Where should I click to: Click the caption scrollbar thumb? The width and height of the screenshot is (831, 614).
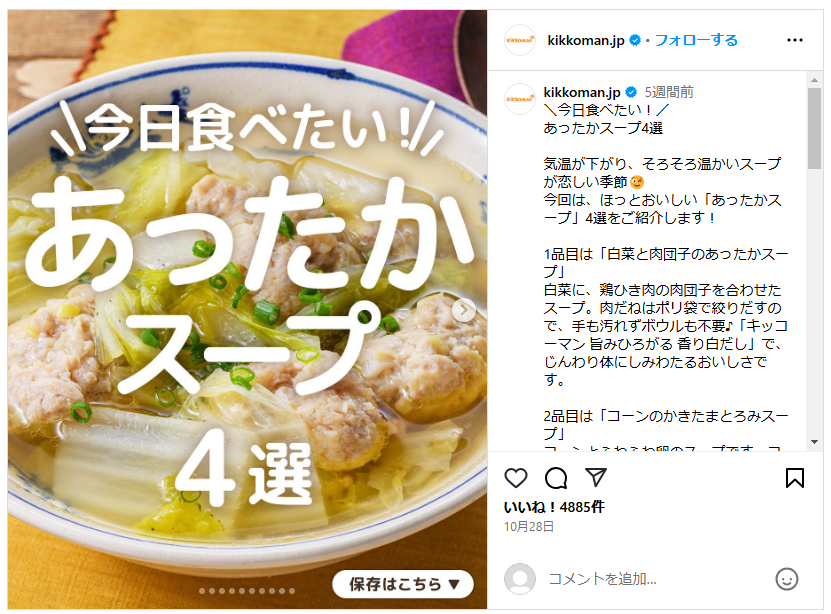(814, 128)
